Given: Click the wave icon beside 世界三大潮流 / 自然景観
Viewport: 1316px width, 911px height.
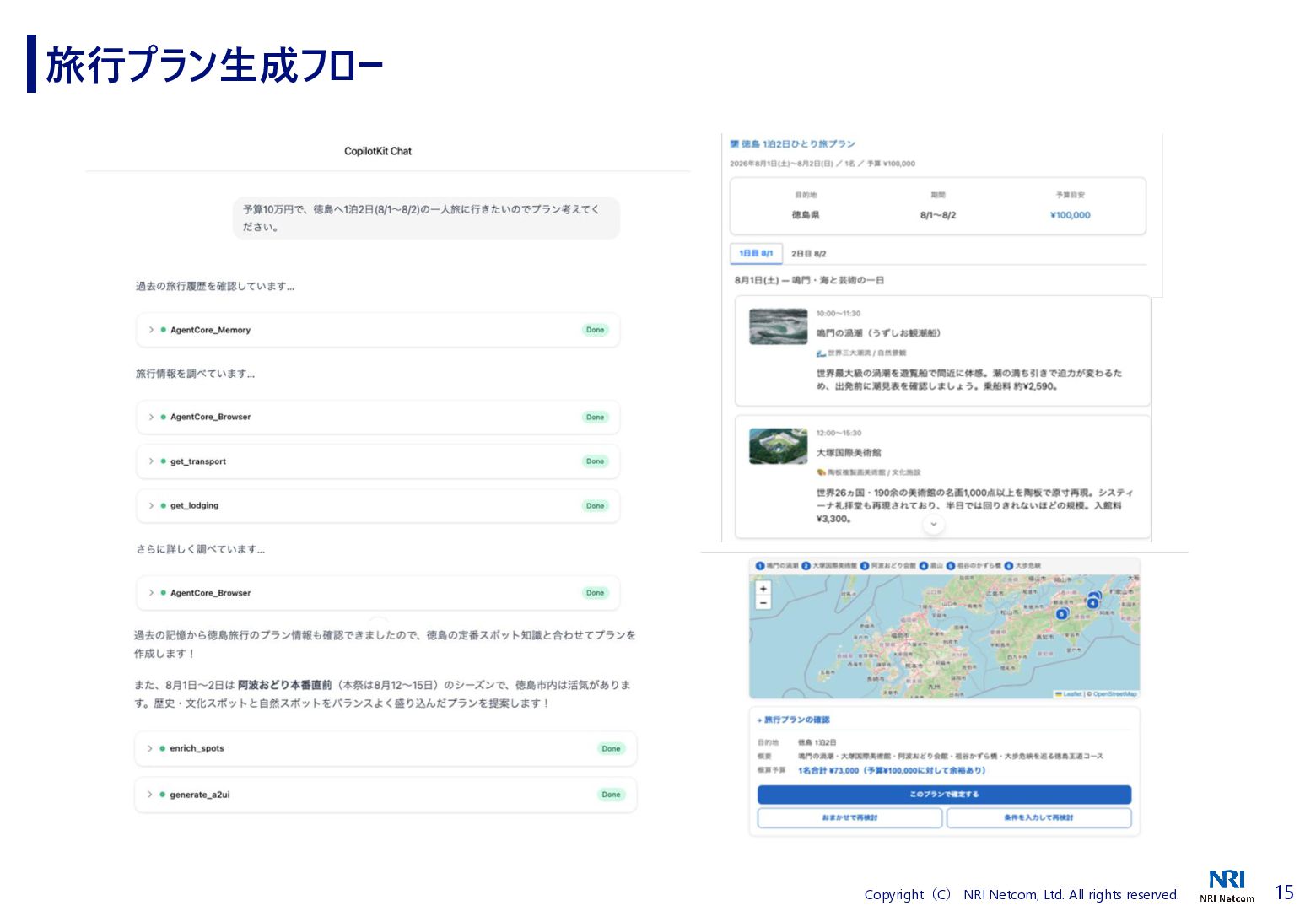Looking at the screenshot, I should [821, 353].
